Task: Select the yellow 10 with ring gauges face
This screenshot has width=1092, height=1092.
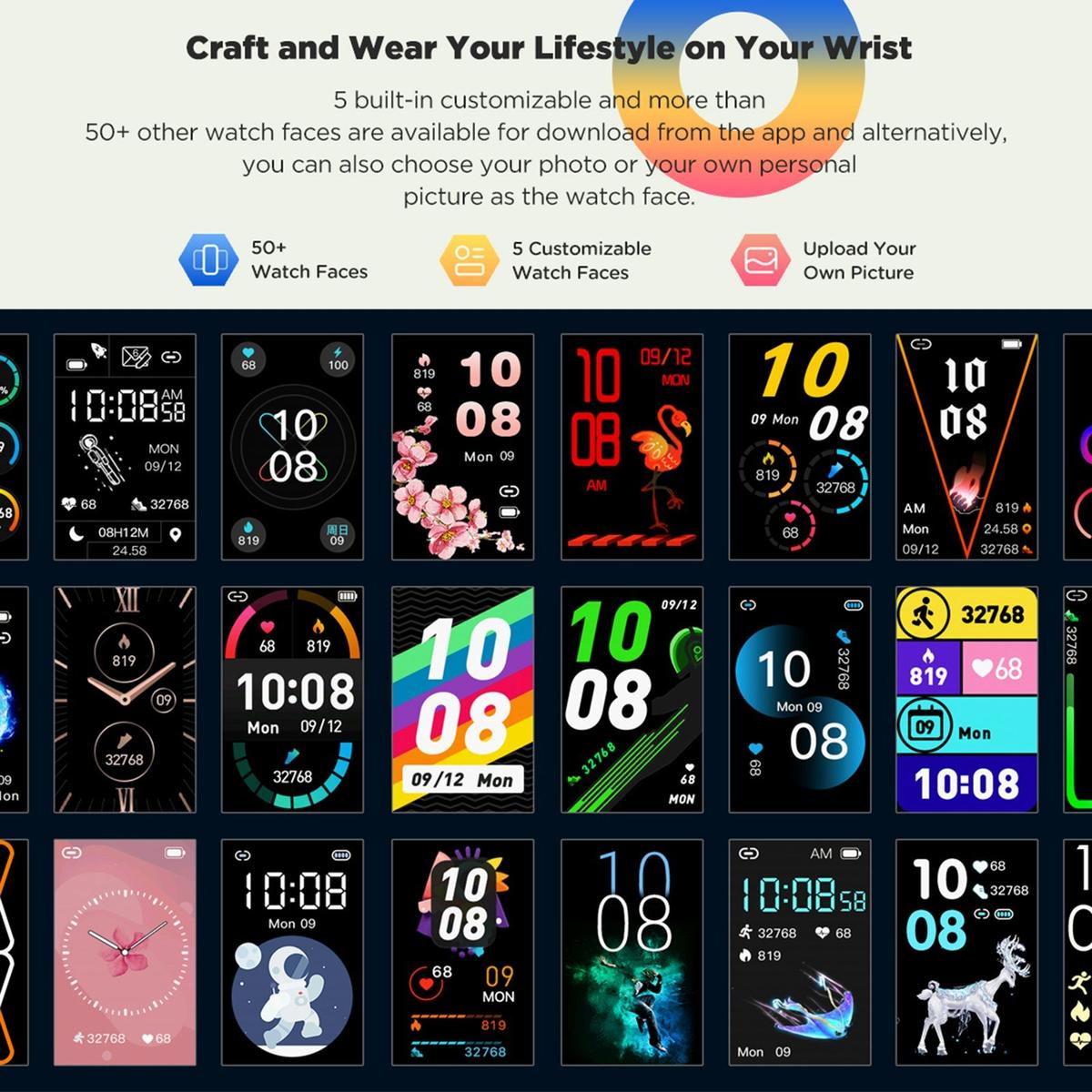Action: pyautogui.click(x=800, y=447)
